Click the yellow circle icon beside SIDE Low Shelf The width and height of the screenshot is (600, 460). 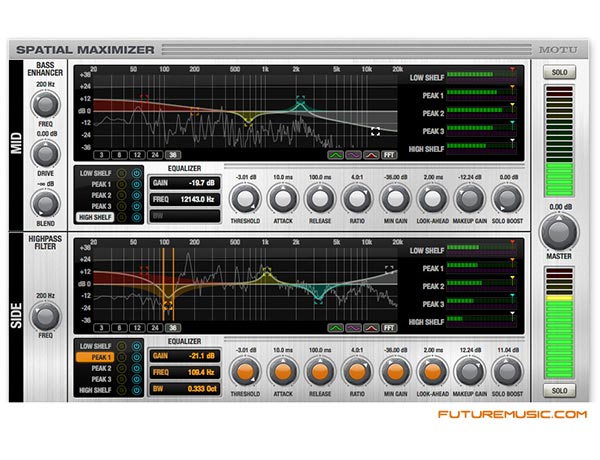121,346
